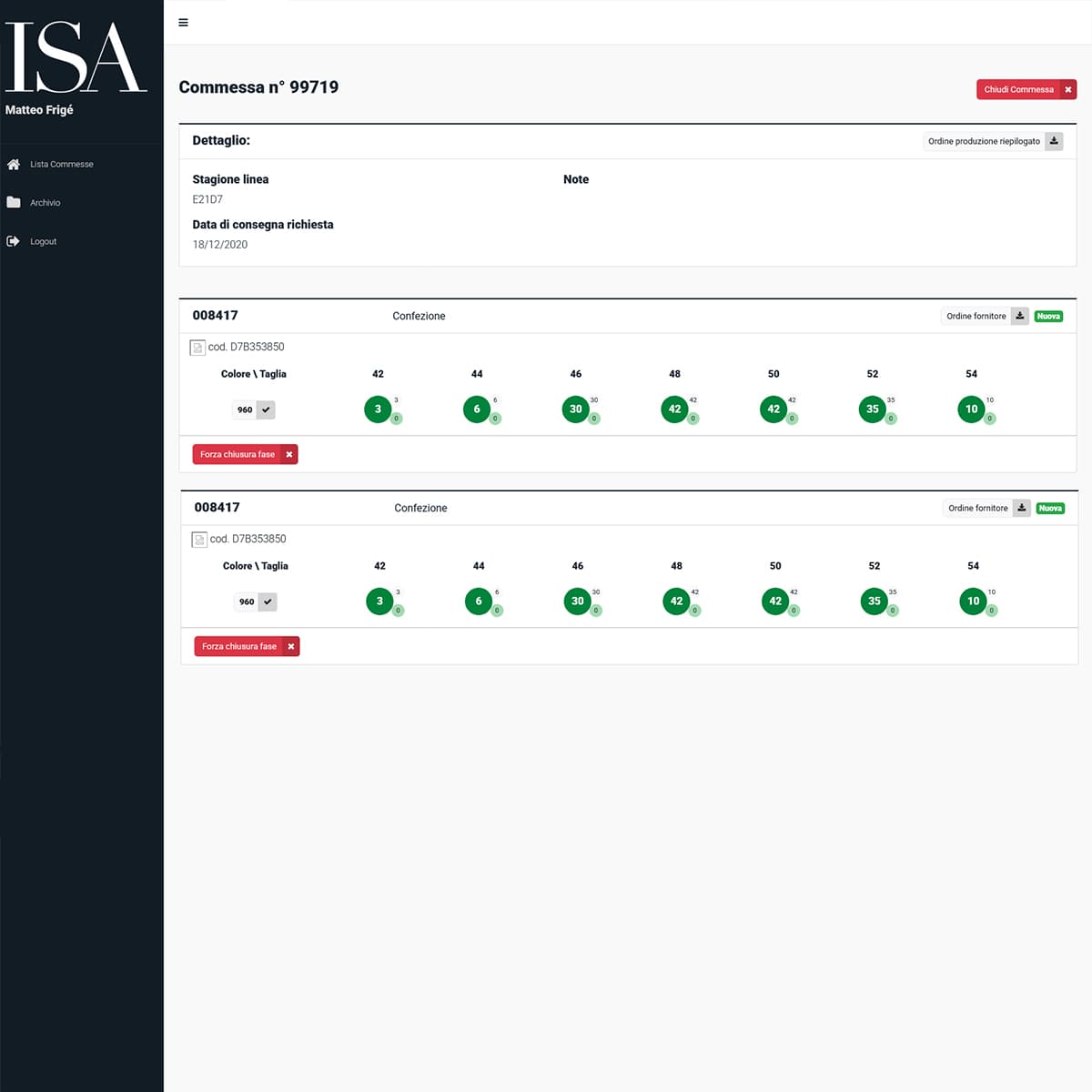Toggle the hamburger menu in the header
The image size is (1092, 1092).
coord(183,23)
